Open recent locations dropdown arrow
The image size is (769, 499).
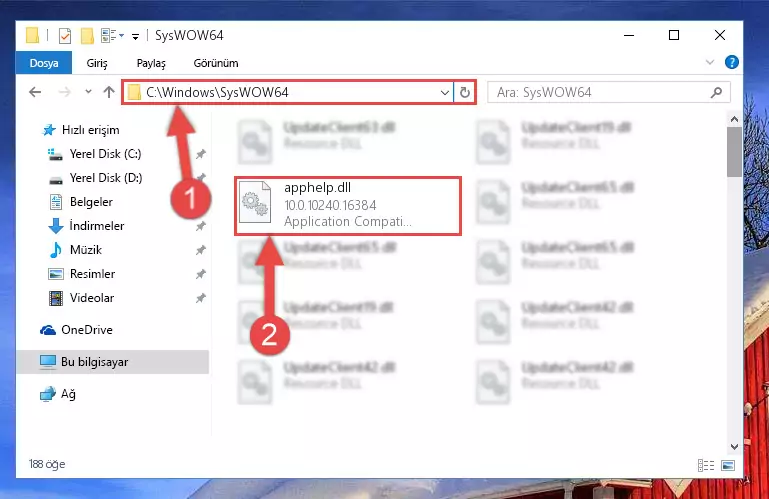coord(88,91)
